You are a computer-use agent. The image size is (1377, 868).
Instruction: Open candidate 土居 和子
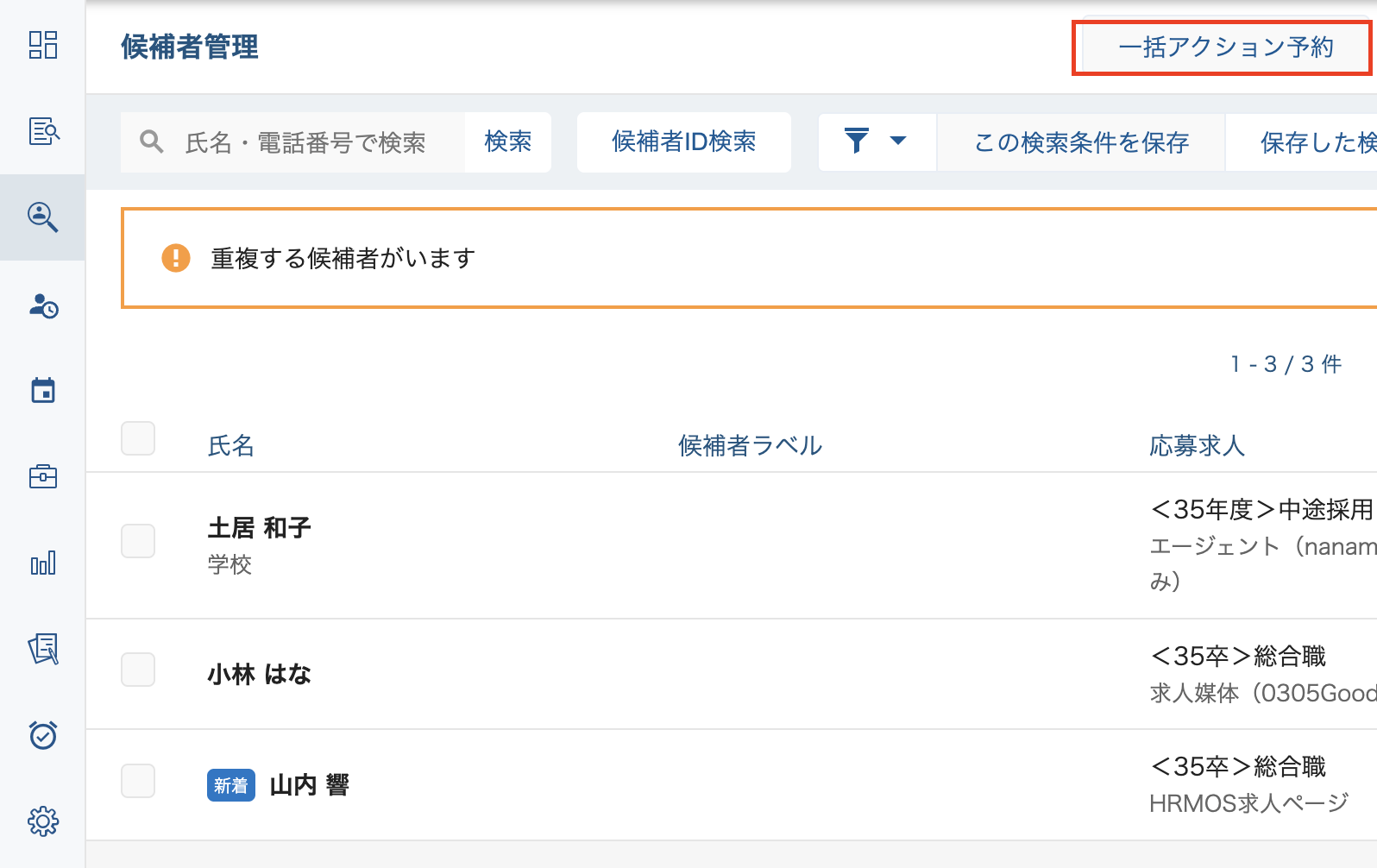[x=259, y=527]
